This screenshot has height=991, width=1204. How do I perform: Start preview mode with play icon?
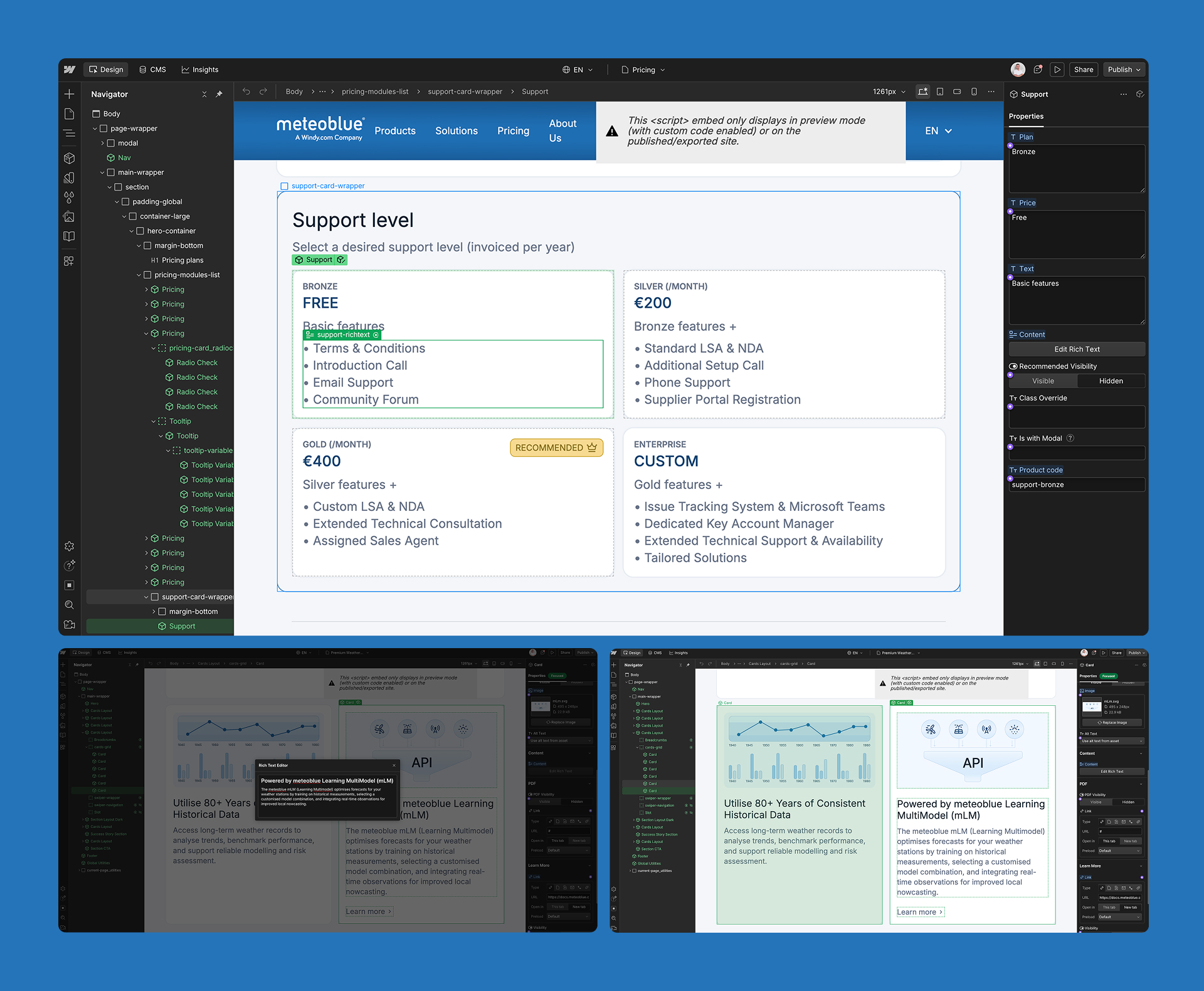point(1057,70)
